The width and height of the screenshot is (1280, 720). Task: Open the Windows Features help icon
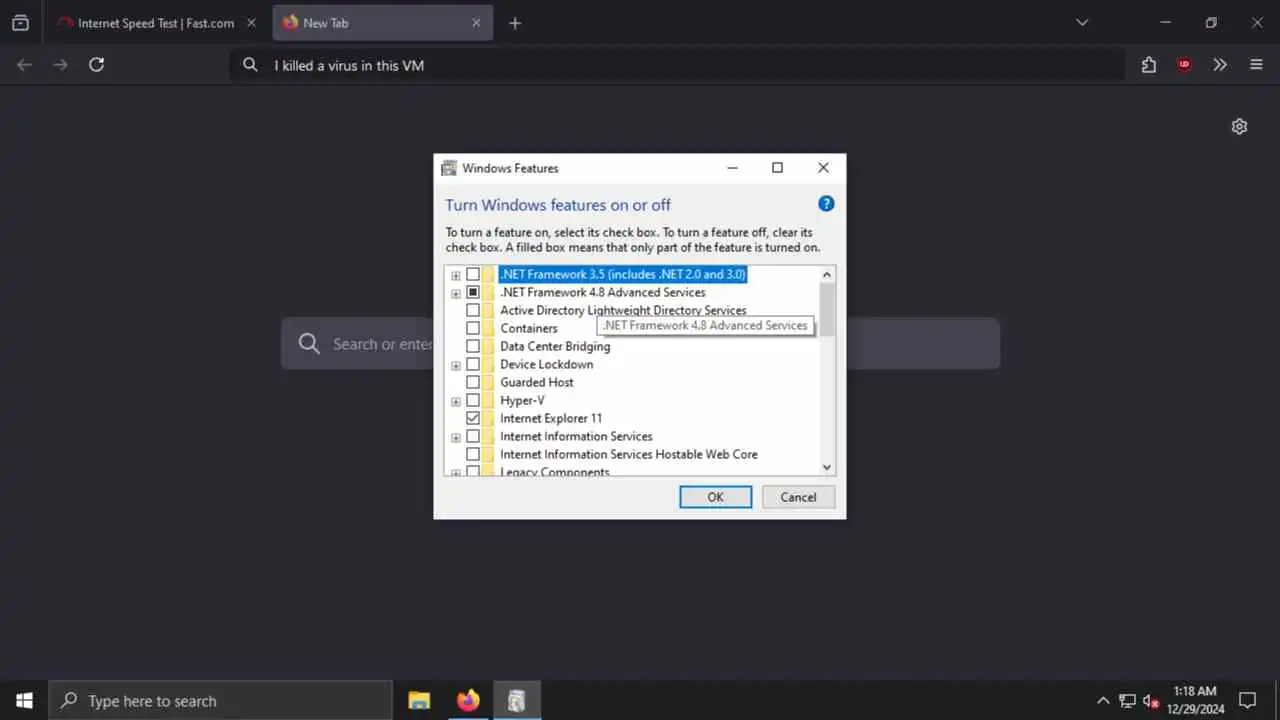tap(826, 204)
